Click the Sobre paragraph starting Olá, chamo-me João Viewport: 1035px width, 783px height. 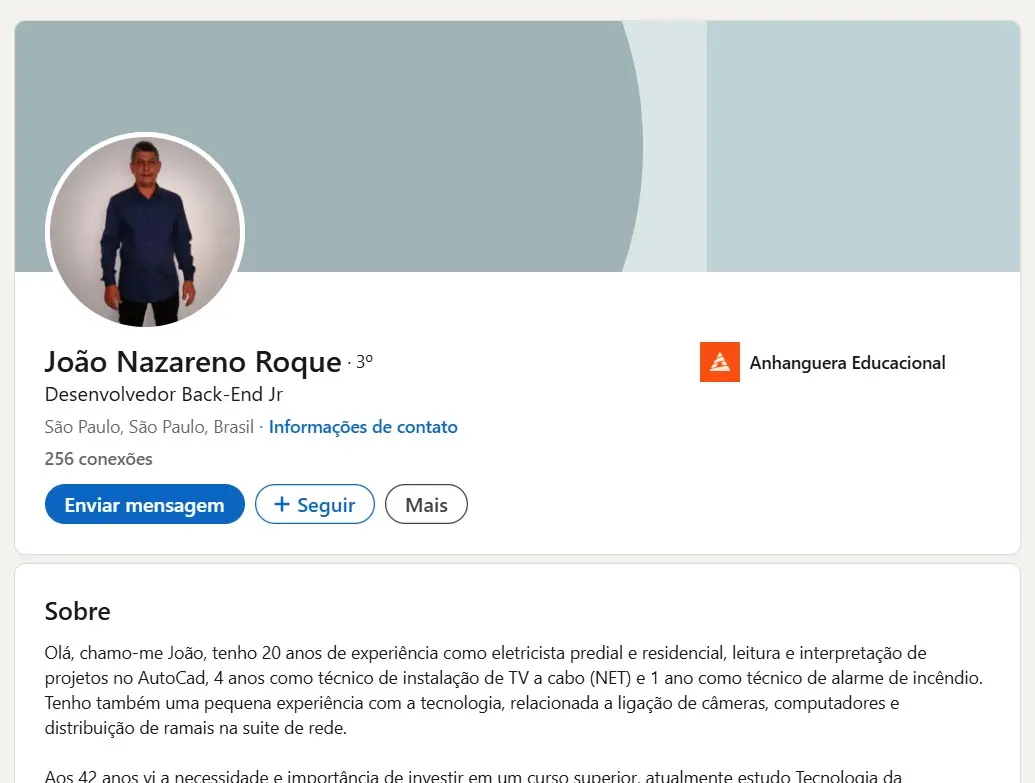[x=514, y=690]
